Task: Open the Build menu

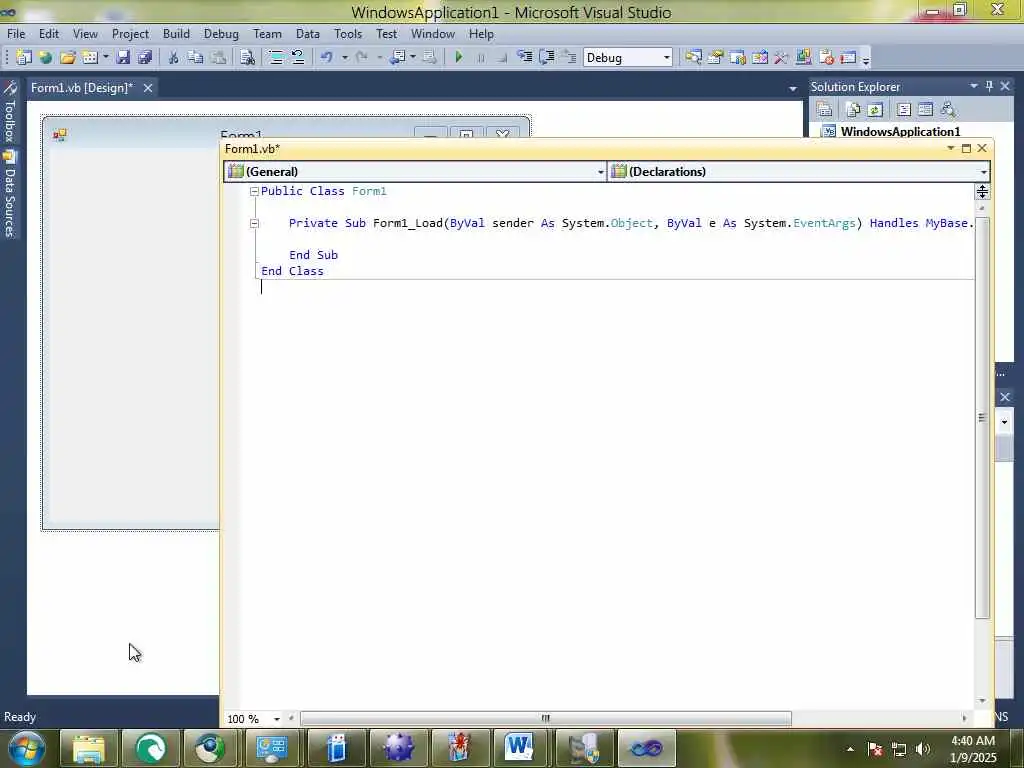Action: [176, 34]
